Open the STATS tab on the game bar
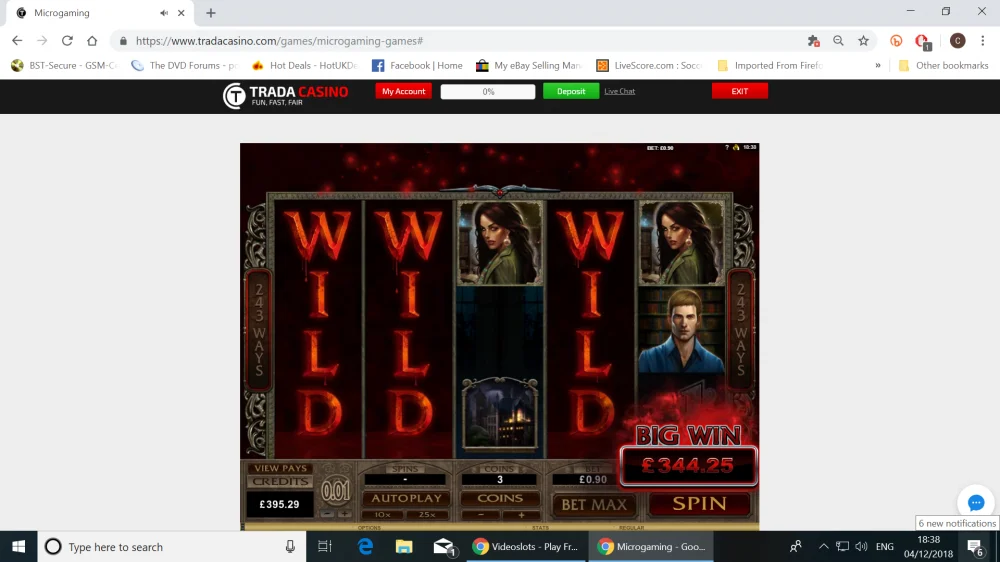 540,528
